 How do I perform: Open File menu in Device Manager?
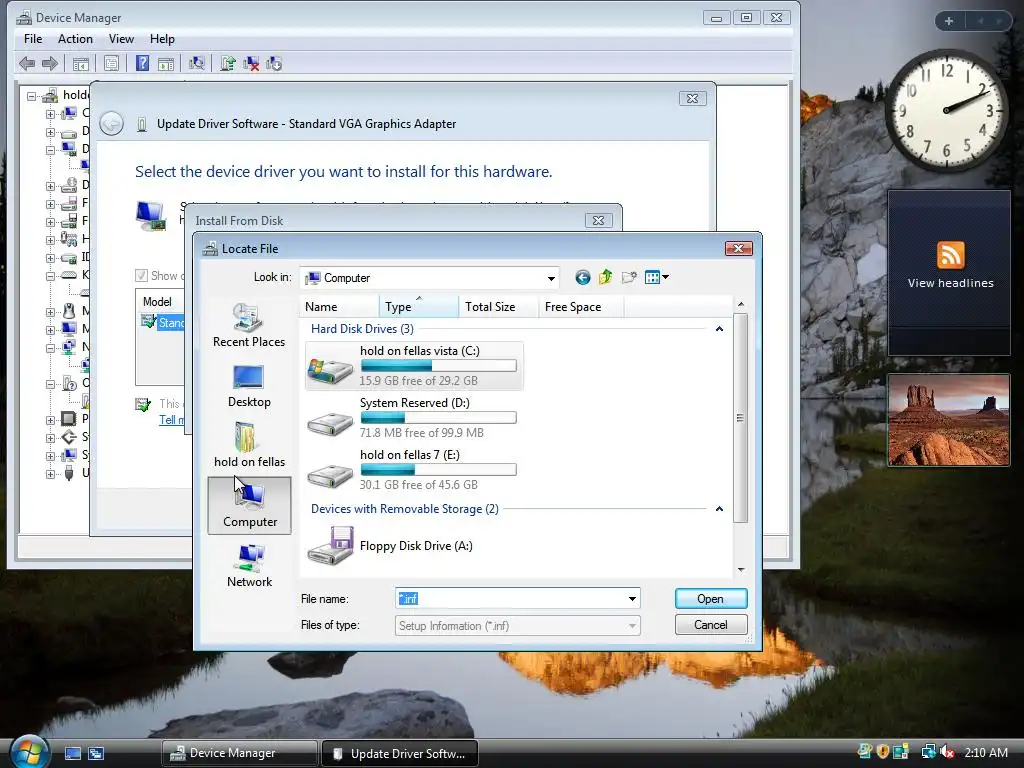pyautogui.click(x=33, y=39)
